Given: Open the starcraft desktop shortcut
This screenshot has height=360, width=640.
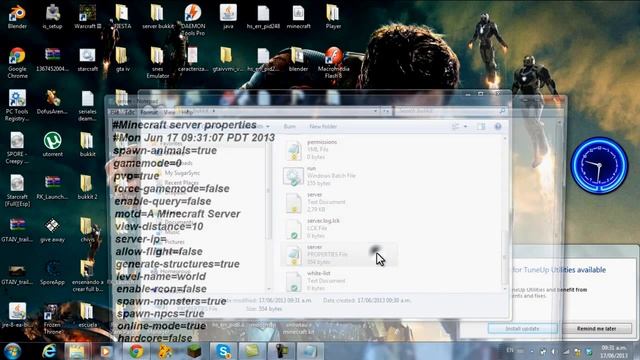Looking at the screenshot, I should point(87,60).
